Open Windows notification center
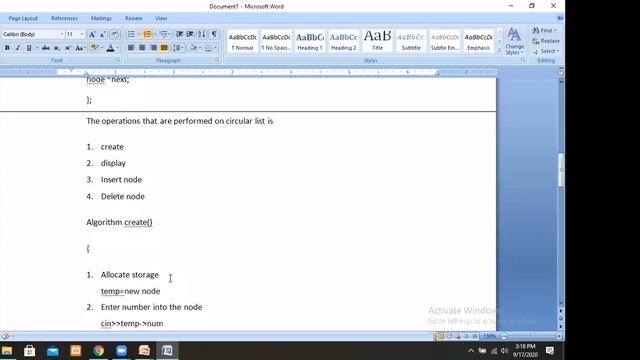Viewport: 640px width, 360px height. tap(550, 351)
